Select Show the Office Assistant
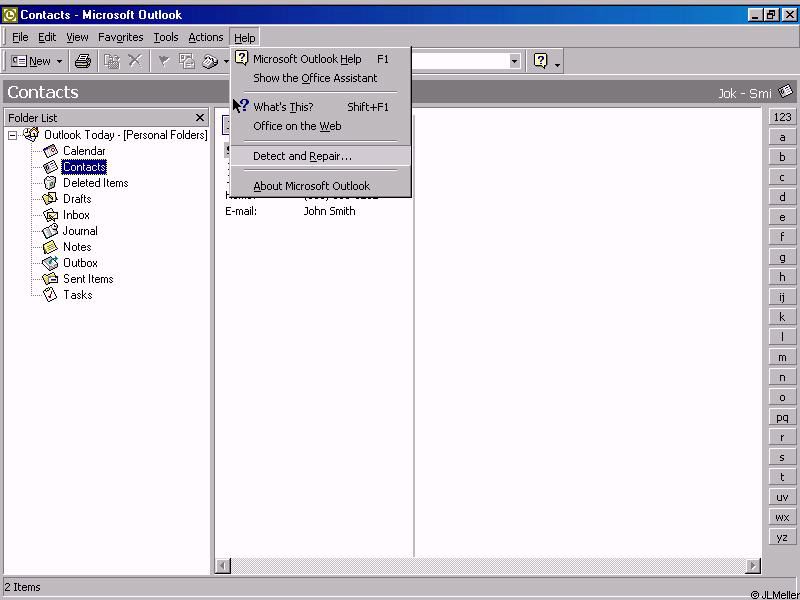 321,78
